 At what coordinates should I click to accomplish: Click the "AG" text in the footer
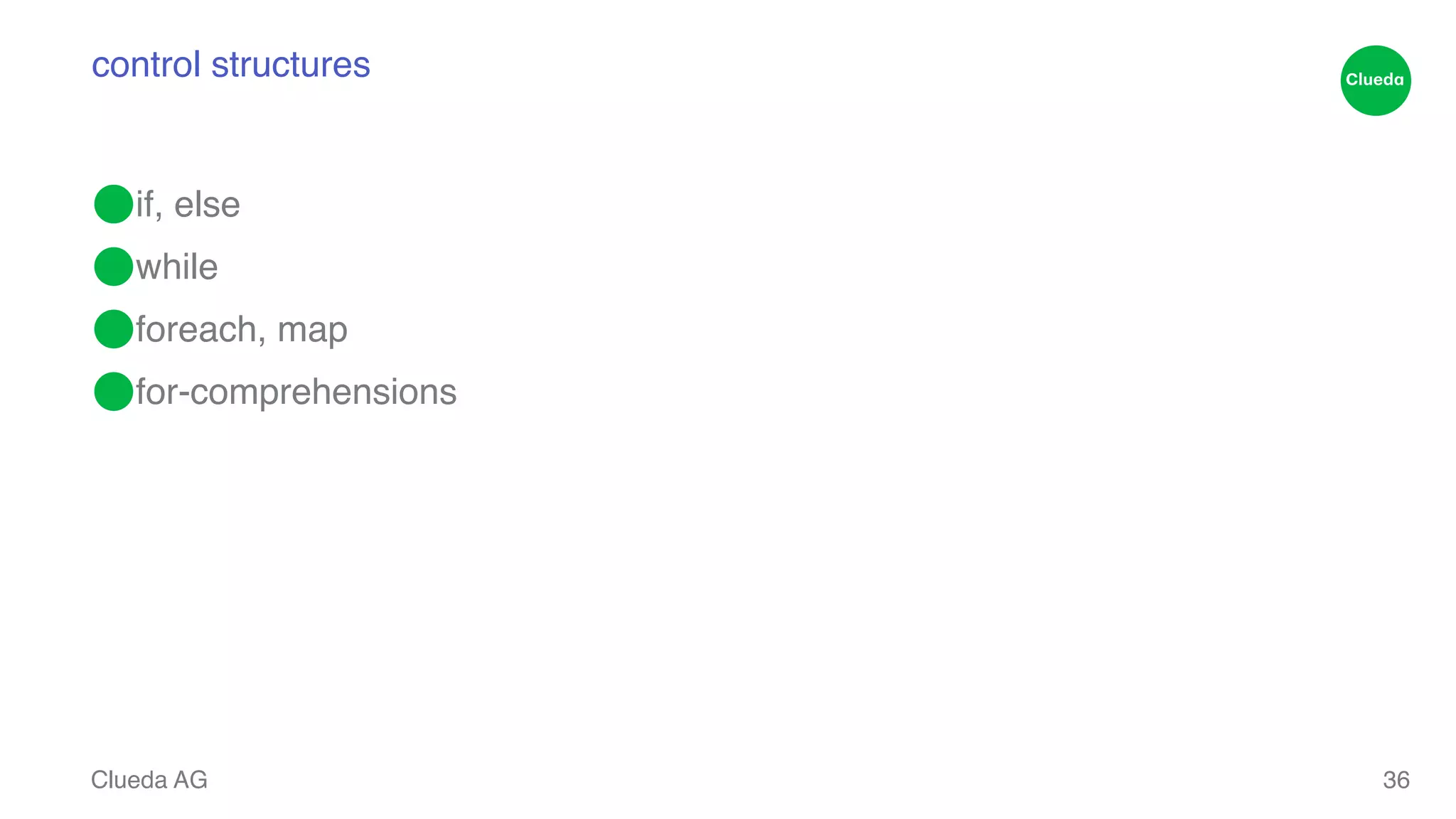191,780
